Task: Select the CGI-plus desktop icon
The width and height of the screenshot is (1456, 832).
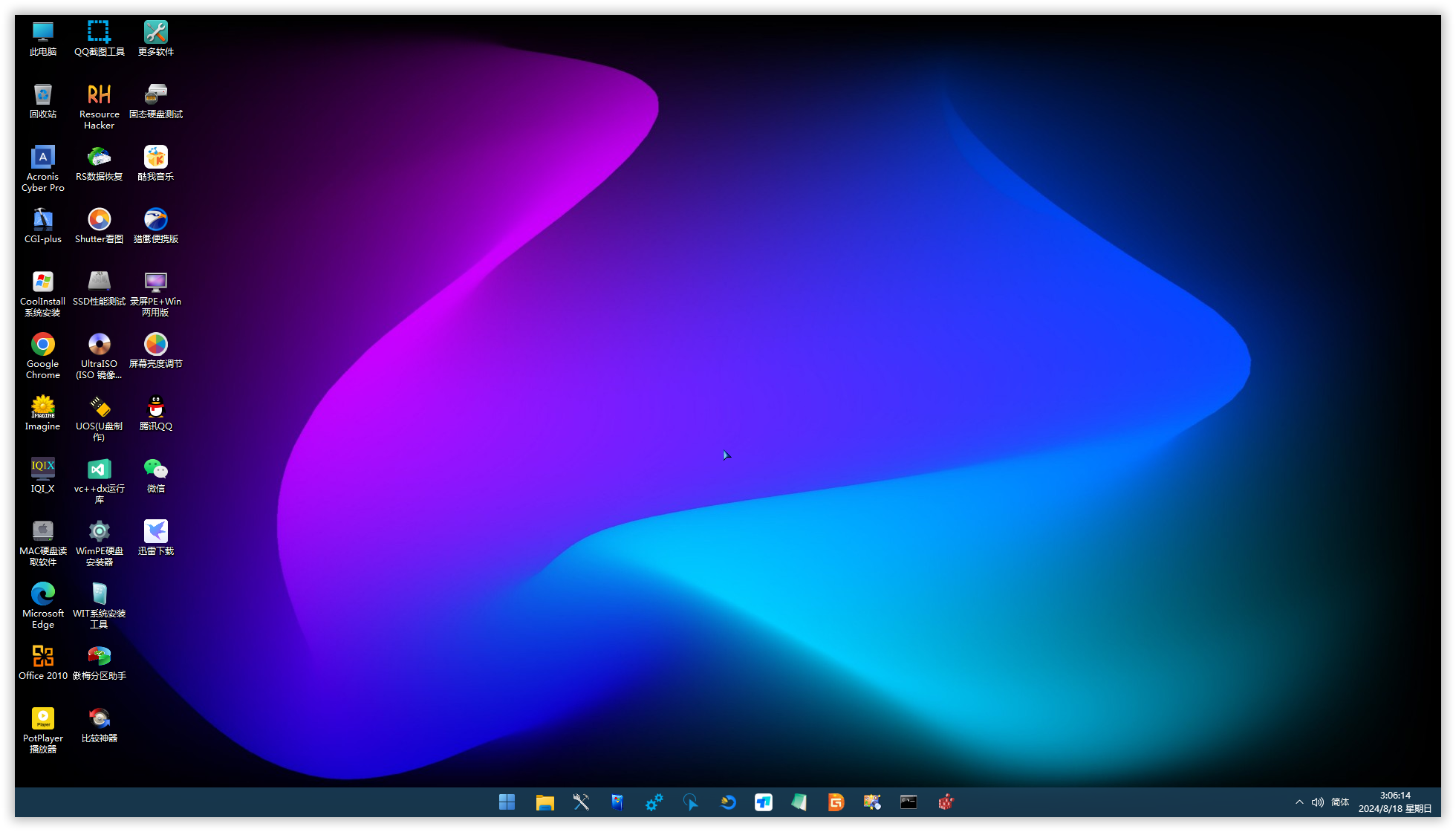Action: [43, 226]
